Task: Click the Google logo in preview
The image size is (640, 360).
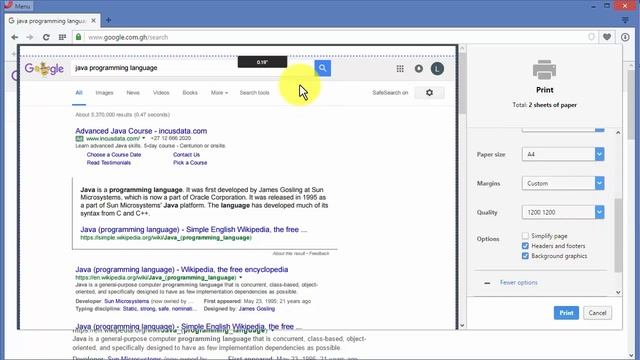Action: (x=44, y=69)
